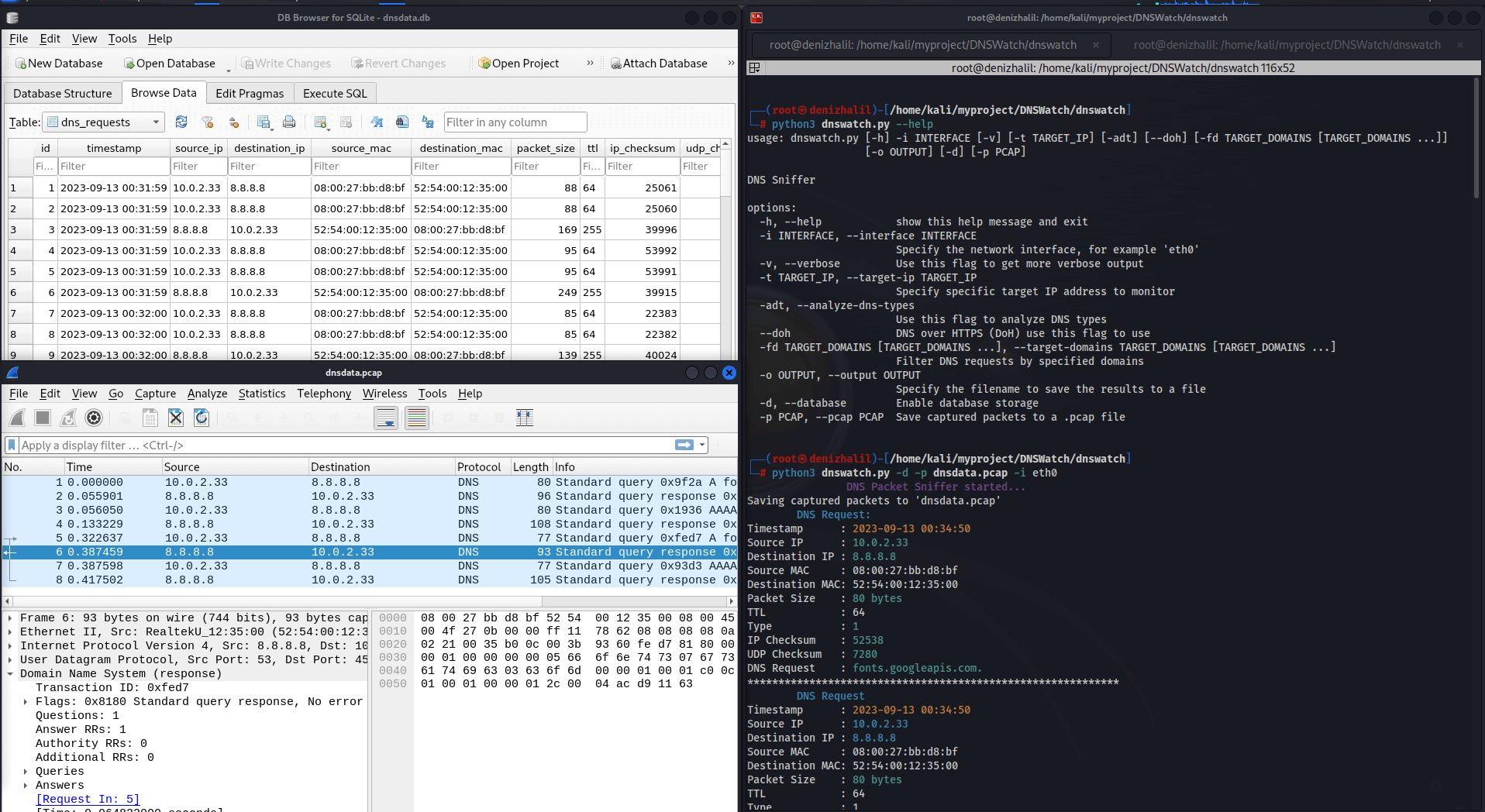
Task: Open the Statistics menu in Wireshark
Action: point(262,394)
